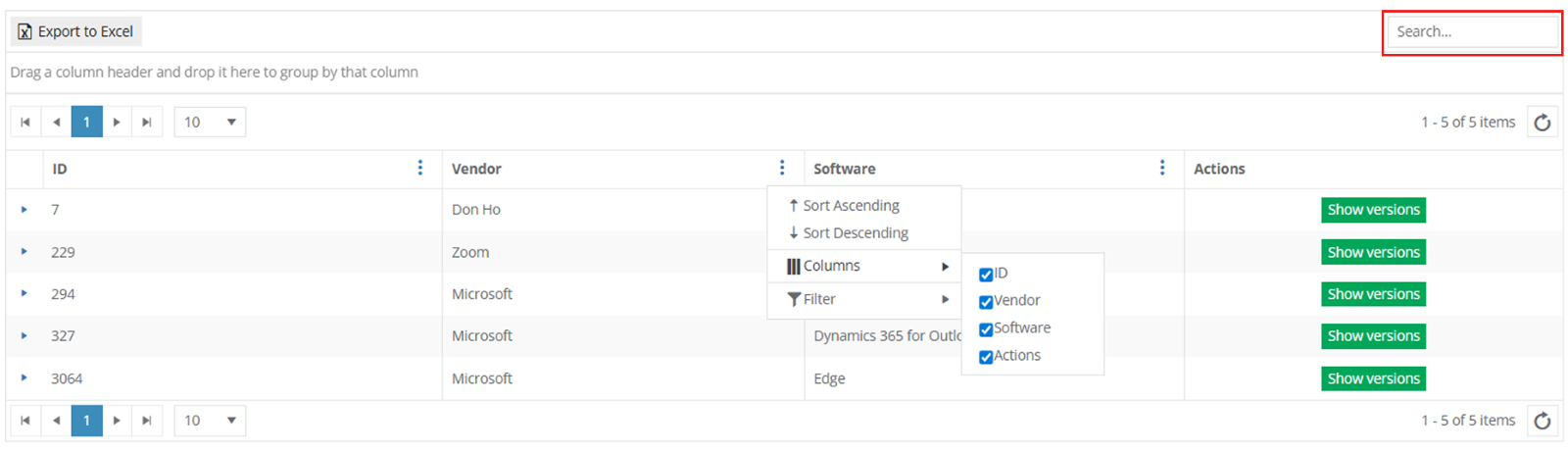Go to first page in top pager
Screen dimensions: 1568x451
point(25,123)
